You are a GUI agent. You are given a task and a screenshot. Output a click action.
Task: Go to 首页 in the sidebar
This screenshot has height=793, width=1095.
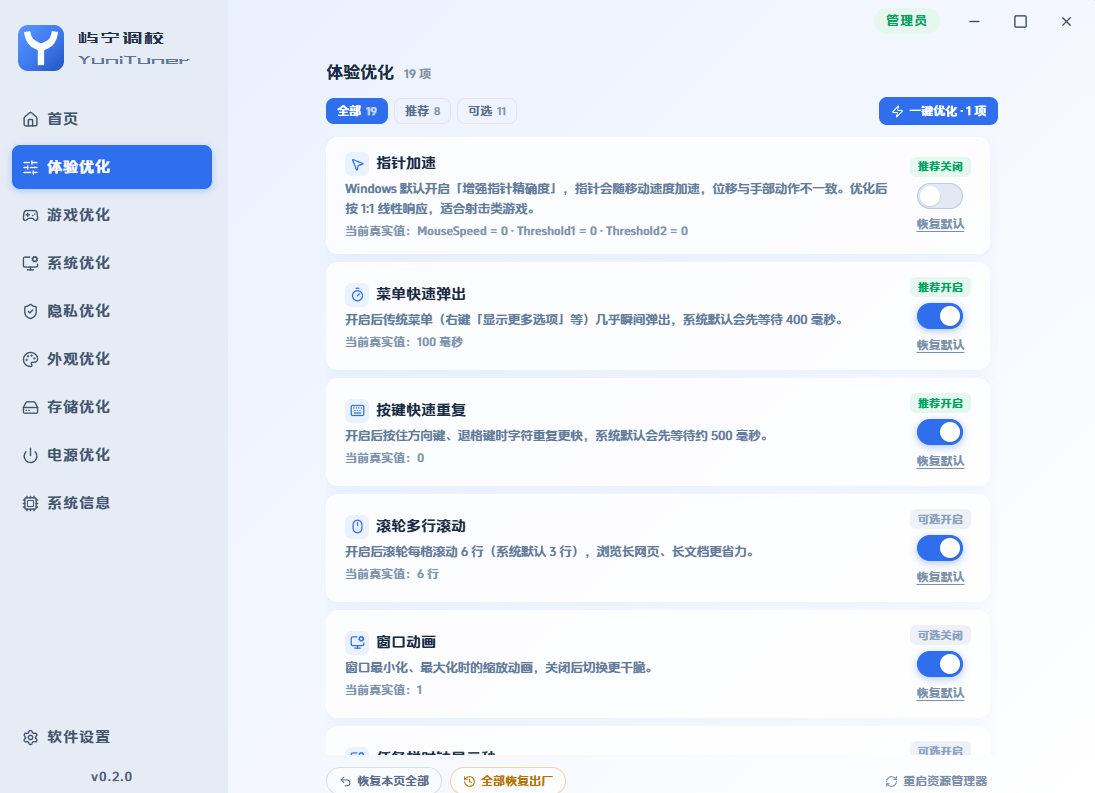click(x=112, y=119)
